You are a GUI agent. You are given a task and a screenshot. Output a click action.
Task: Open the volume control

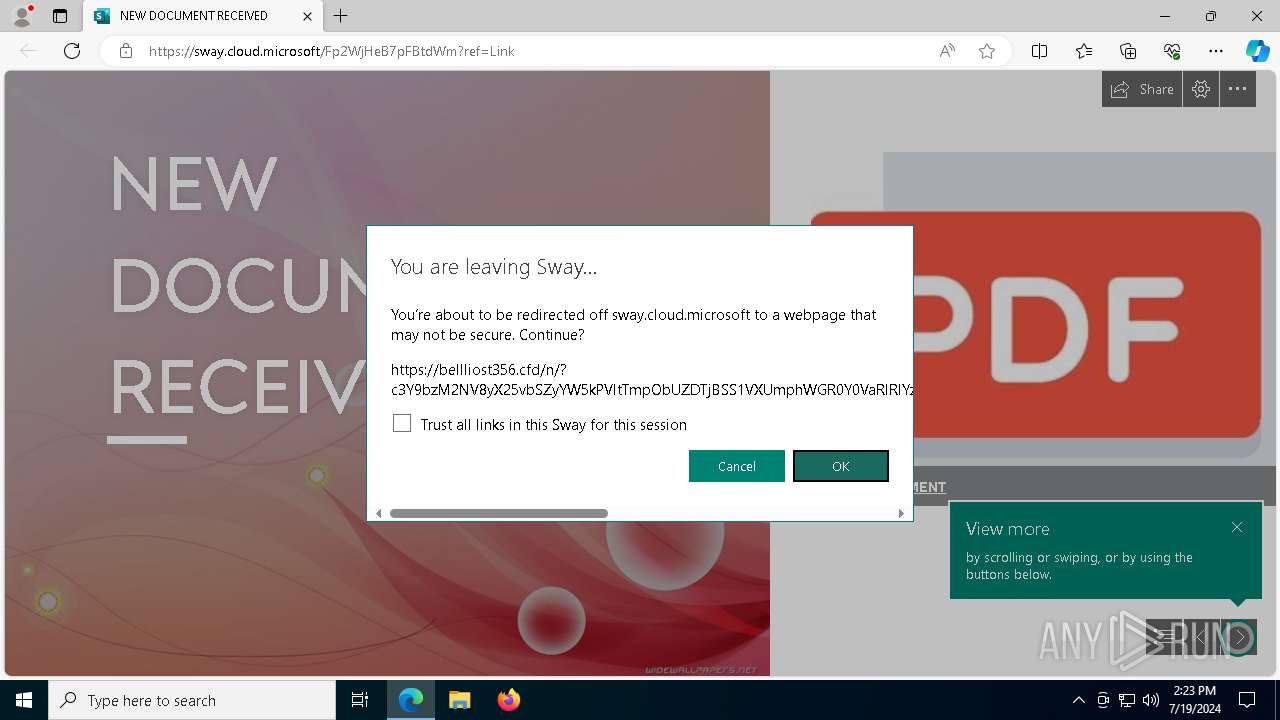click(1151, 700)
